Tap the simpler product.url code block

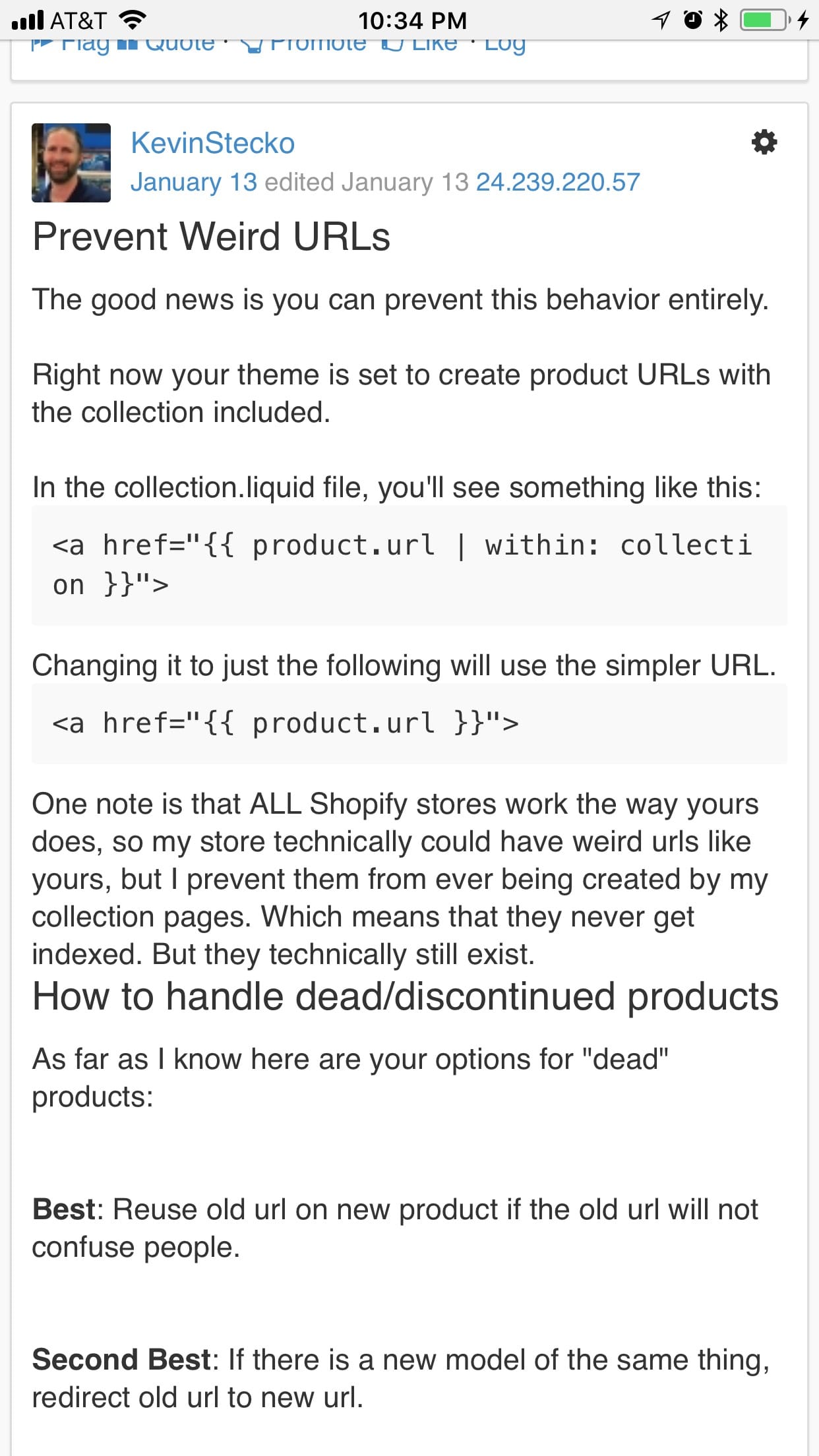click(x=409, y=723)
